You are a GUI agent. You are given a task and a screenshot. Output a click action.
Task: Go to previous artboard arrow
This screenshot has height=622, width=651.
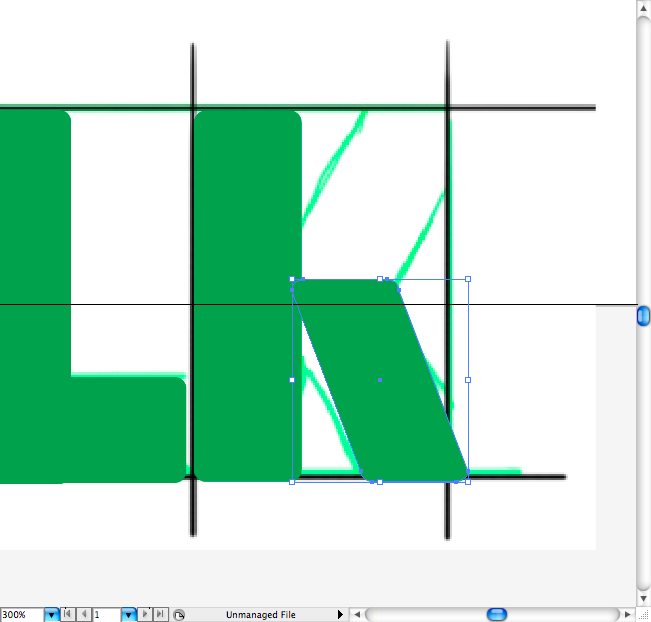click(84, 614)
